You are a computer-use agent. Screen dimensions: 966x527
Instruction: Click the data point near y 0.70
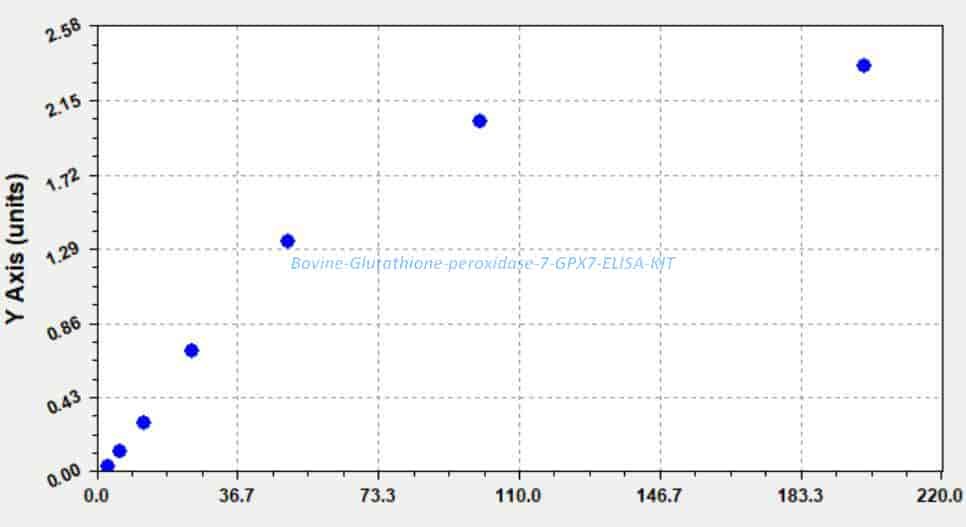[x=191, y=351]
